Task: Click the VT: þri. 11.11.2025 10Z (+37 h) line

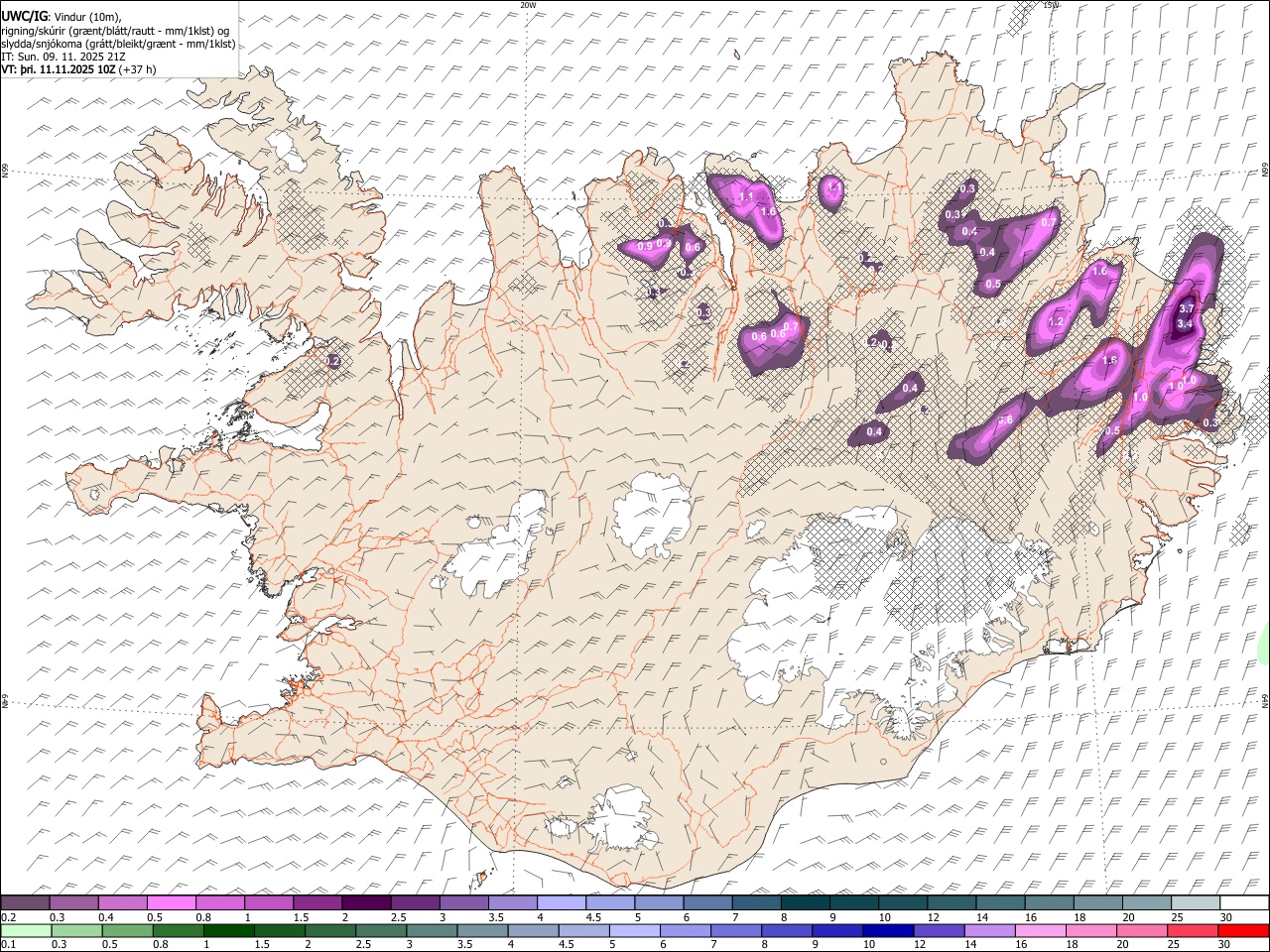Action: pos(79,70)
